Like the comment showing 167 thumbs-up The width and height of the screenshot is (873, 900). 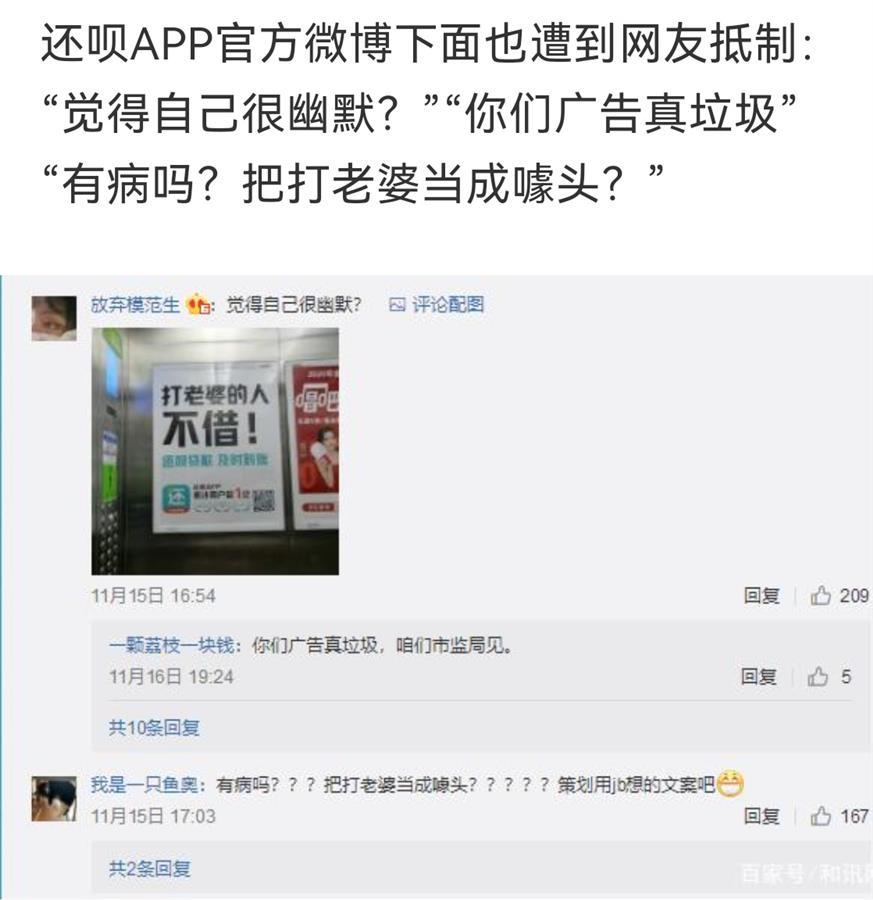pyautogui.click(x=839, y=816)
